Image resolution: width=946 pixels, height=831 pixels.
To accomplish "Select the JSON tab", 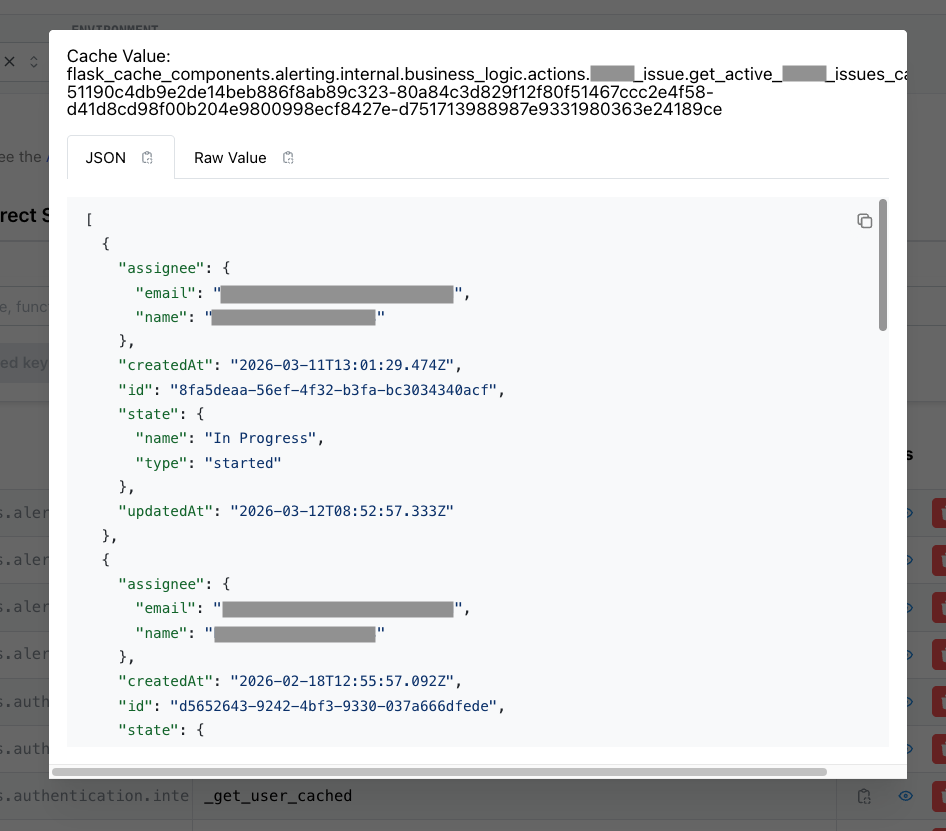I will click(x=104, y=157).
